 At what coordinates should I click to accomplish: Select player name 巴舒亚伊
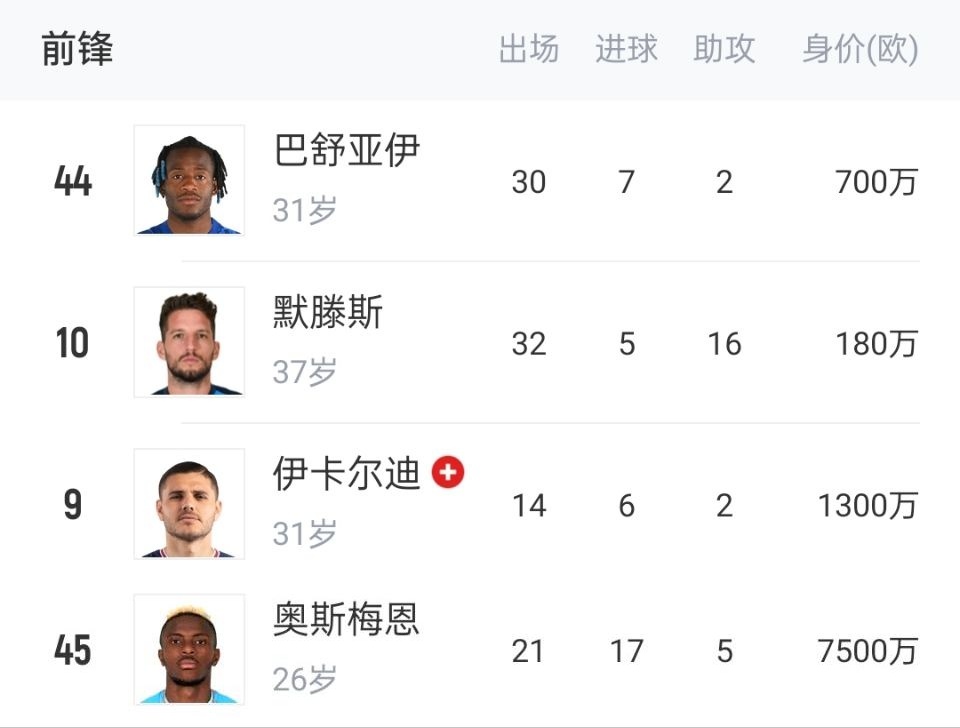coord(346,151)
